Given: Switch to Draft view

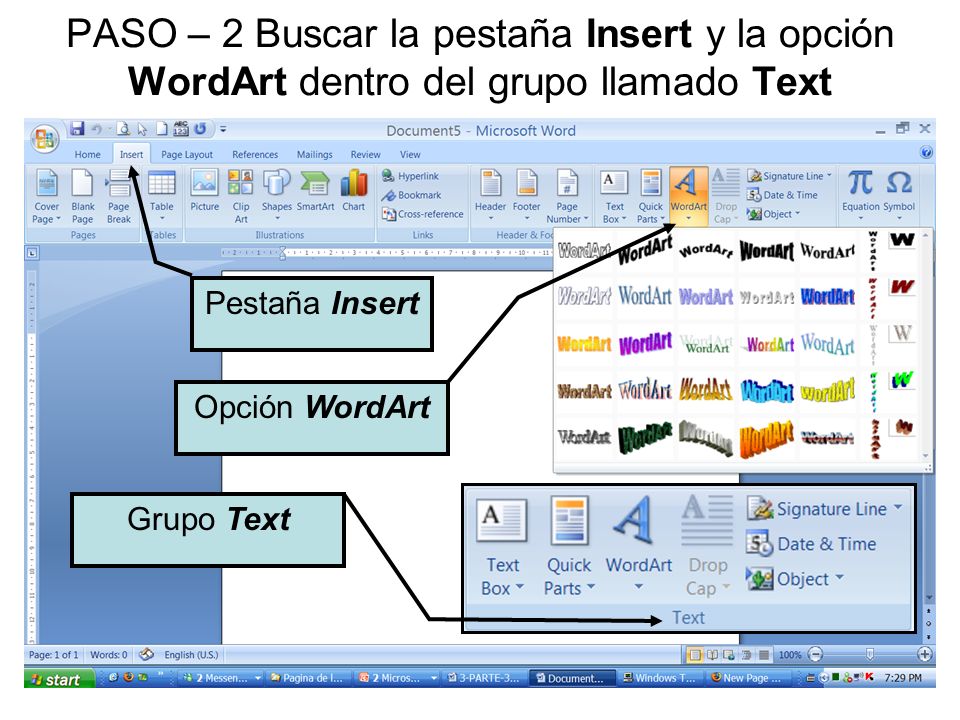Looking at the screenshot, I should (763, 655).
